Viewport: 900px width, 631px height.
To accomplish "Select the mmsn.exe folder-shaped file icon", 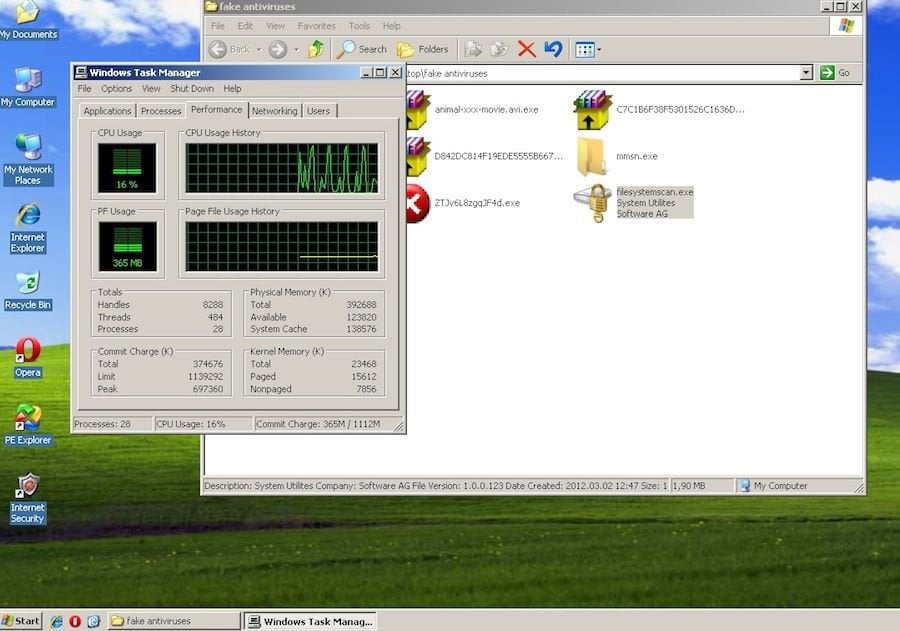I will coord(592,156).
